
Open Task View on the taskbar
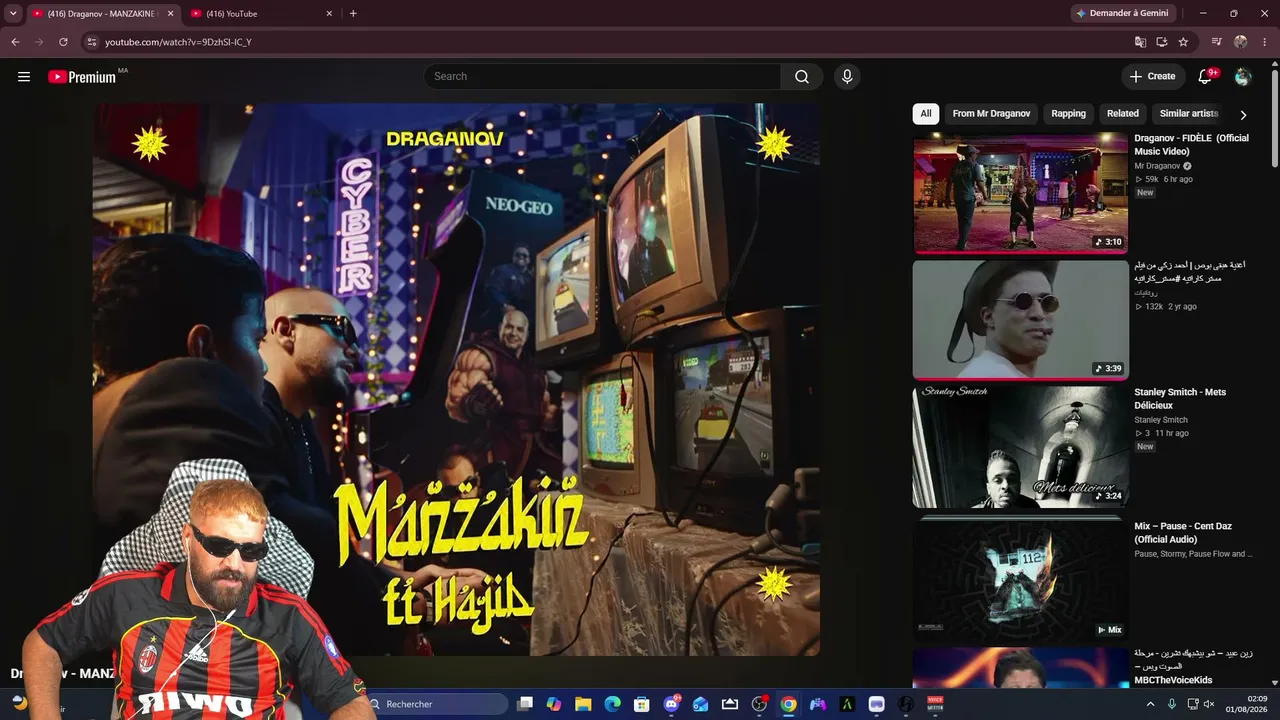pos(525,704)
